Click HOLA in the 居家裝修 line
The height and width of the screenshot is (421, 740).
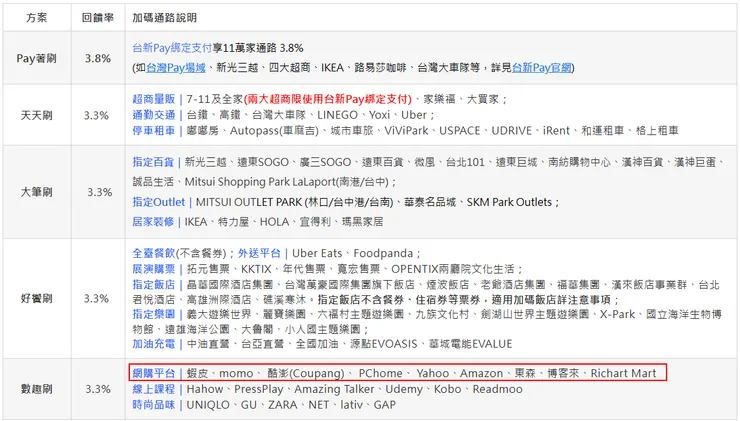274,222
